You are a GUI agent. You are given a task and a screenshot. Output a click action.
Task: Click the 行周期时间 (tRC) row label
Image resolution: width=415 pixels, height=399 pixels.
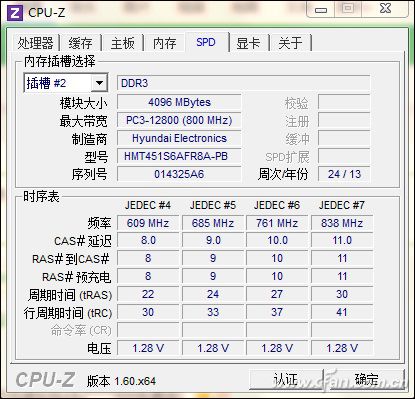coord(68,313)
